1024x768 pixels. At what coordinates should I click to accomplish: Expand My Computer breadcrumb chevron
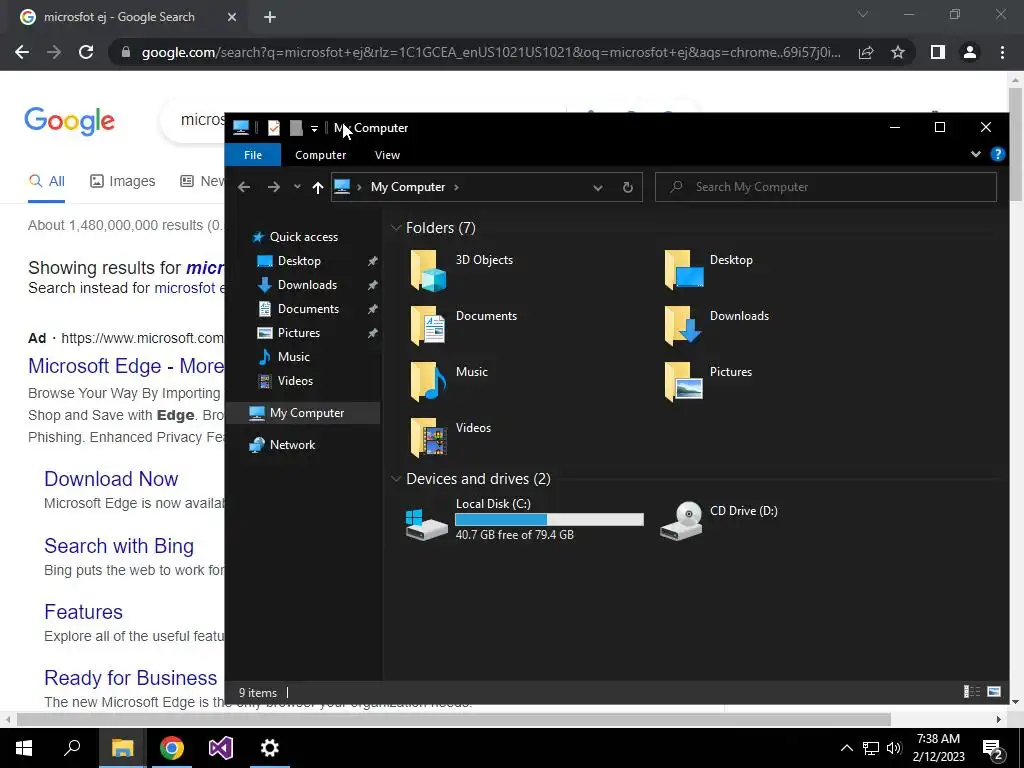tap(456, 187)
